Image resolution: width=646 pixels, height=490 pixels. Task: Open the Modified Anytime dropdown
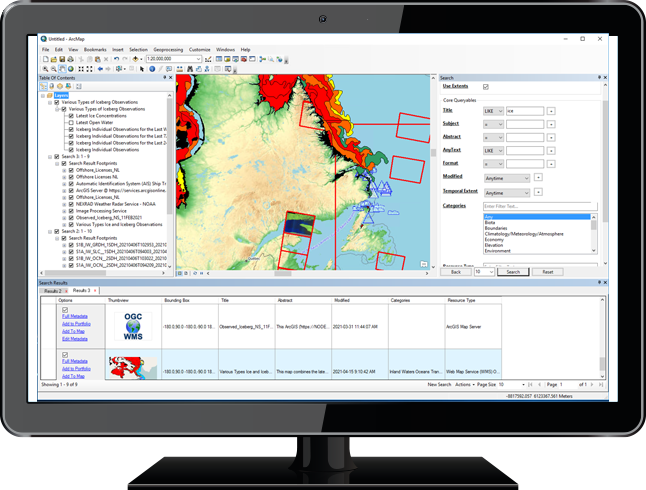tap(507, 178)
